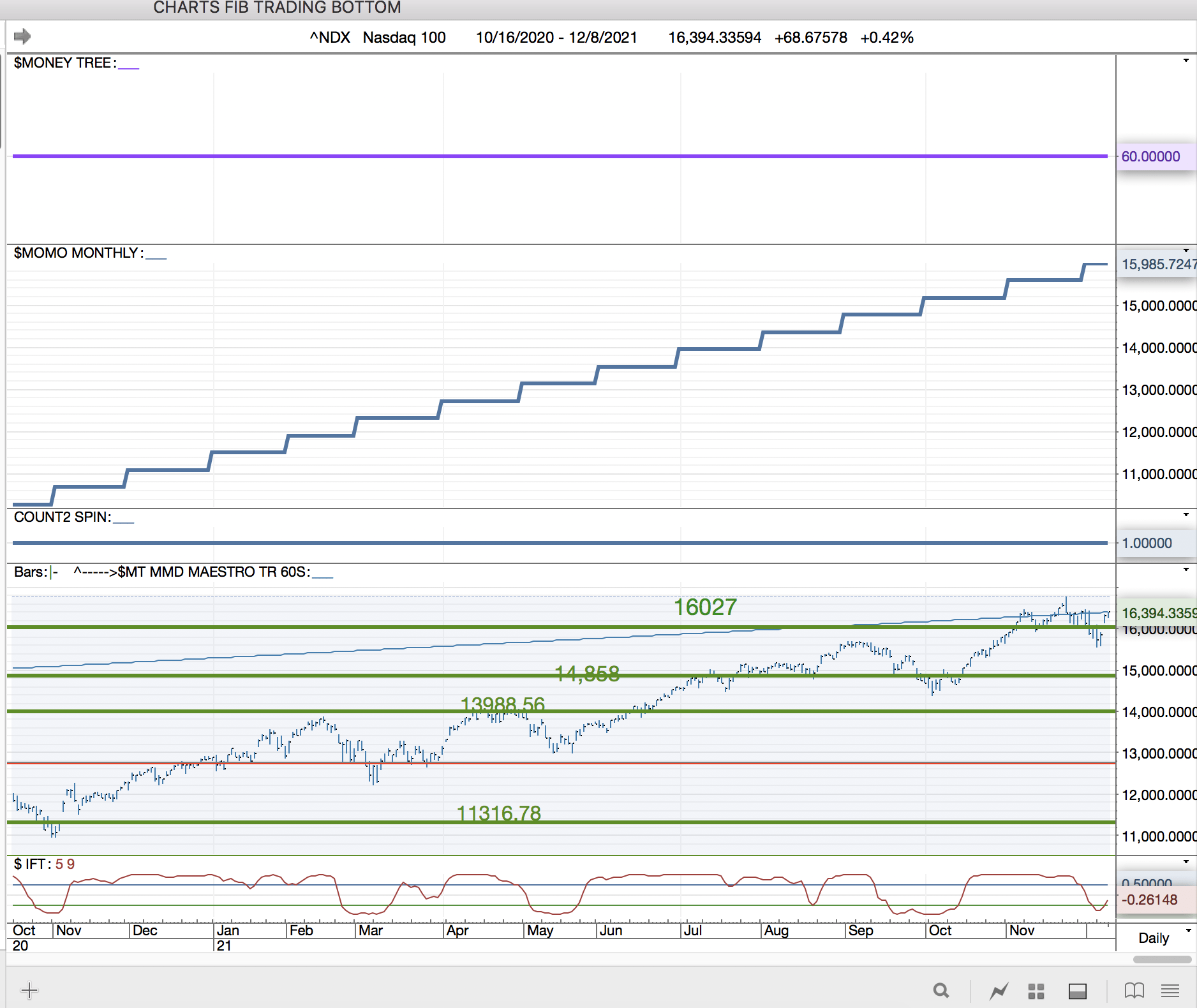This screenshot has height=1008, width=1197.
Task: Open the list lines icon
Action: 1170,991
